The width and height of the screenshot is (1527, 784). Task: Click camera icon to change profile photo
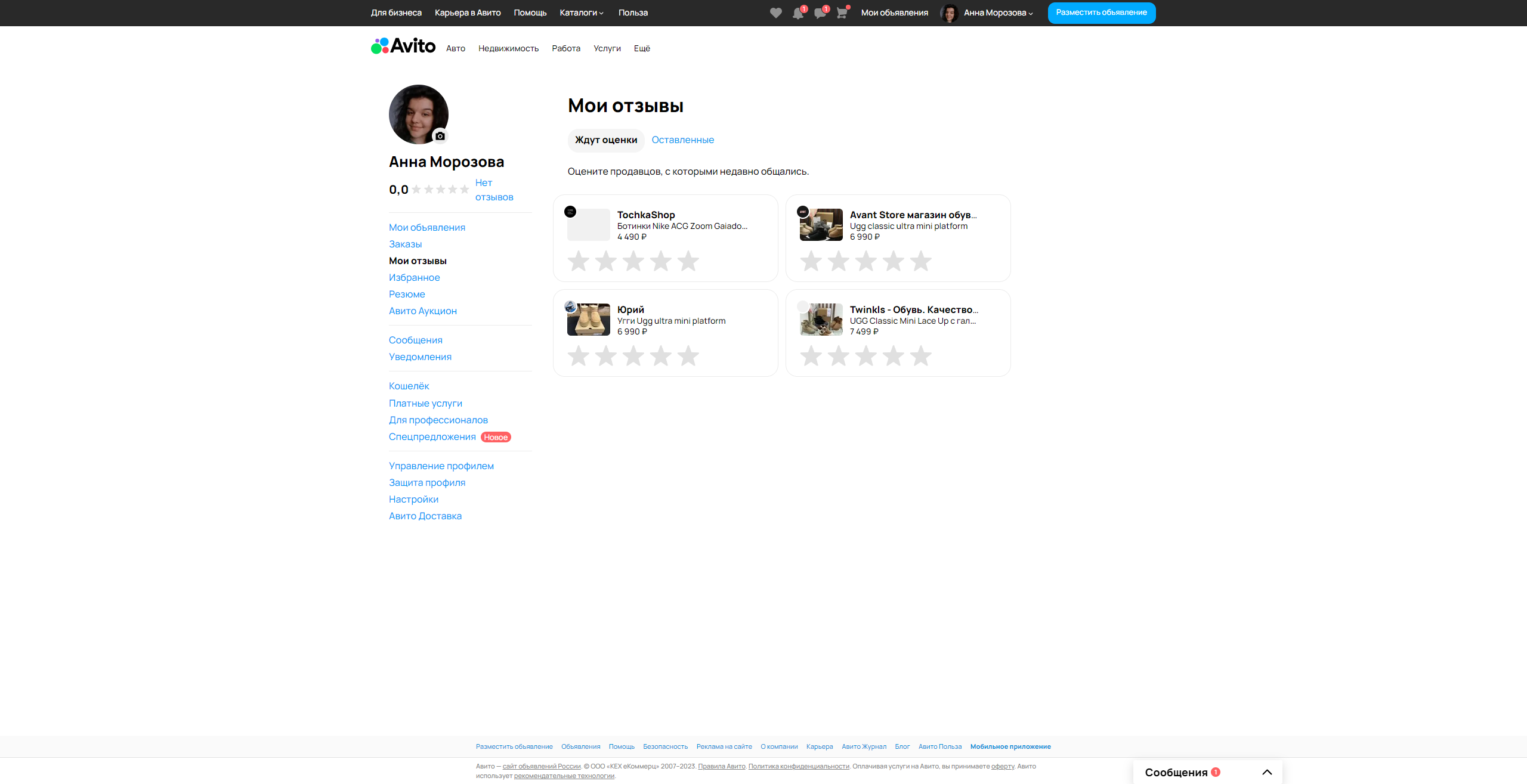[x=440, y=136]
